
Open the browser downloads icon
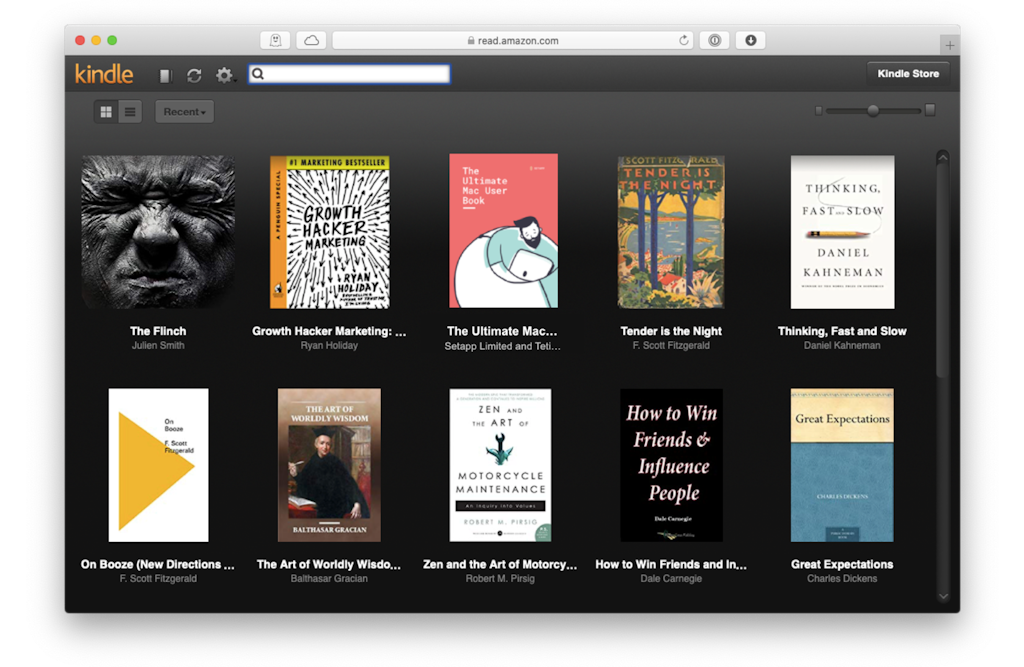(750, 40)
